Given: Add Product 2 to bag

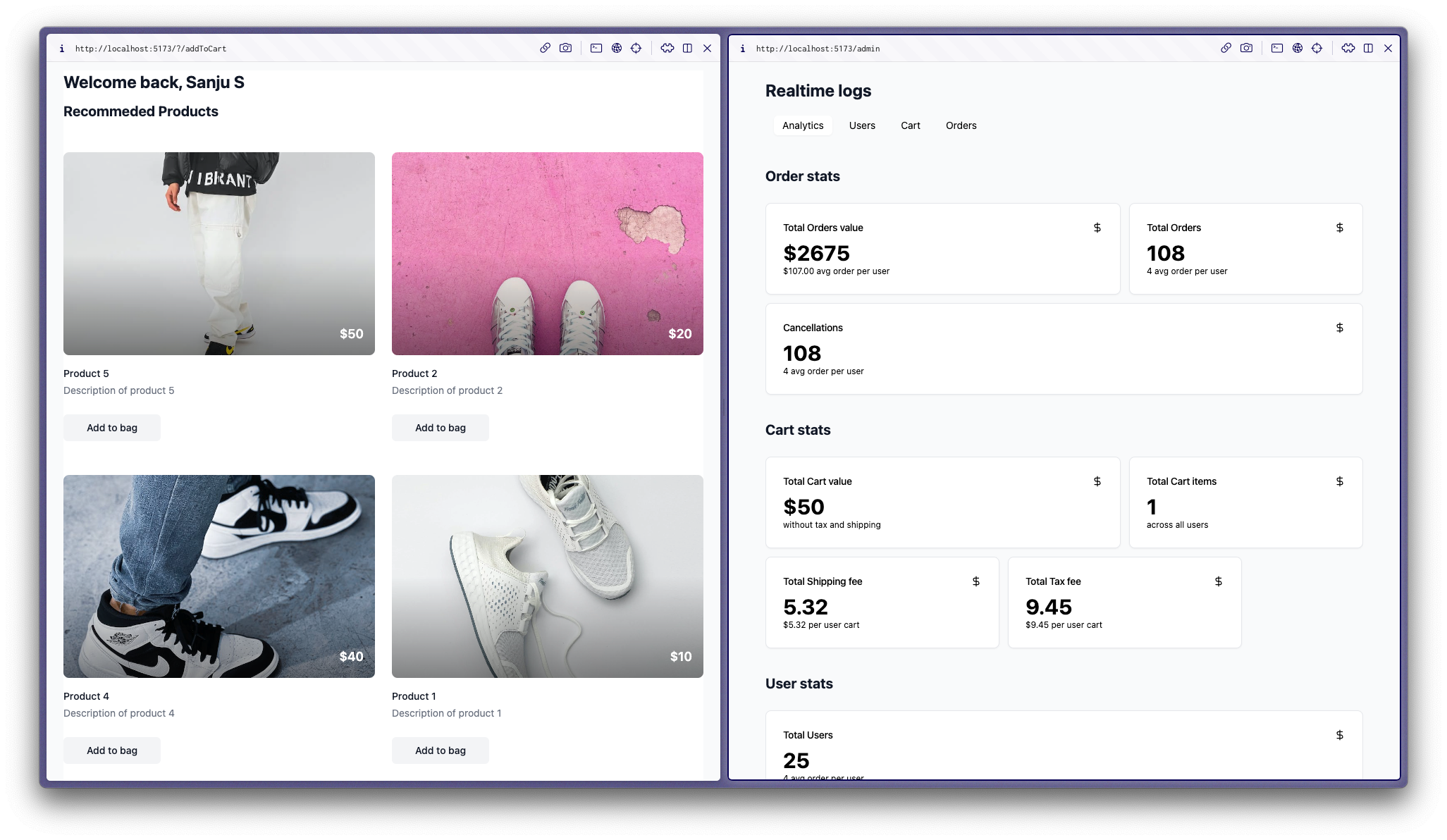Looking at the screenshot, I should (x=441, y=428).
